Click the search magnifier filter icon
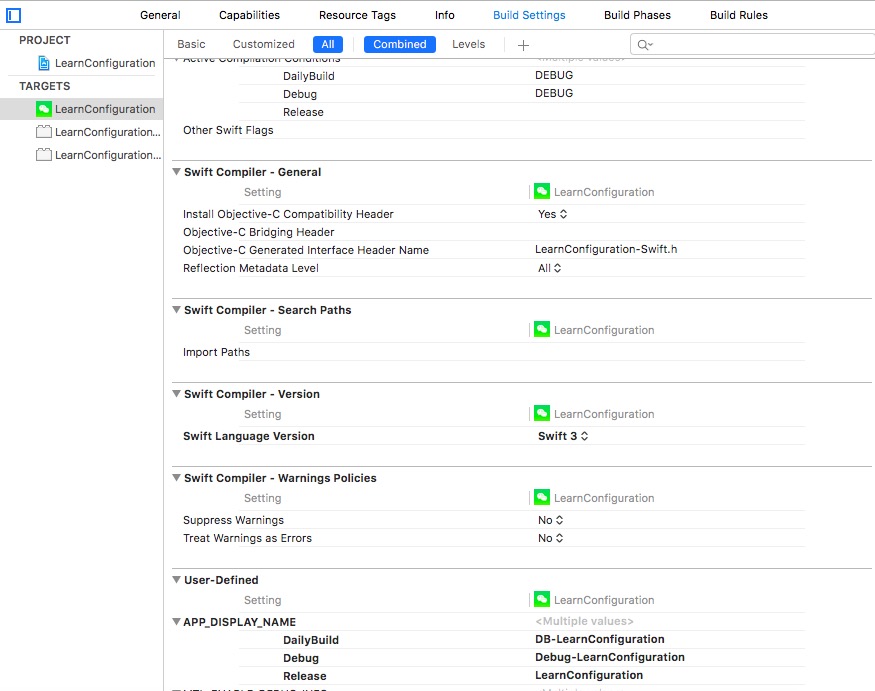Viewport: 875px width, 691px height. tap(645, 45)
